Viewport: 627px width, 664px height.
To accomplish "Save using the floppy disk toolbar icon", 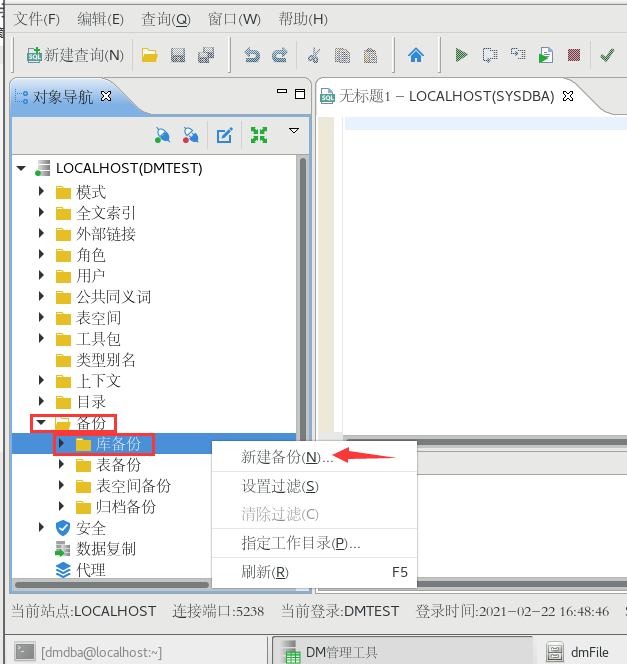I will (178, 55).
